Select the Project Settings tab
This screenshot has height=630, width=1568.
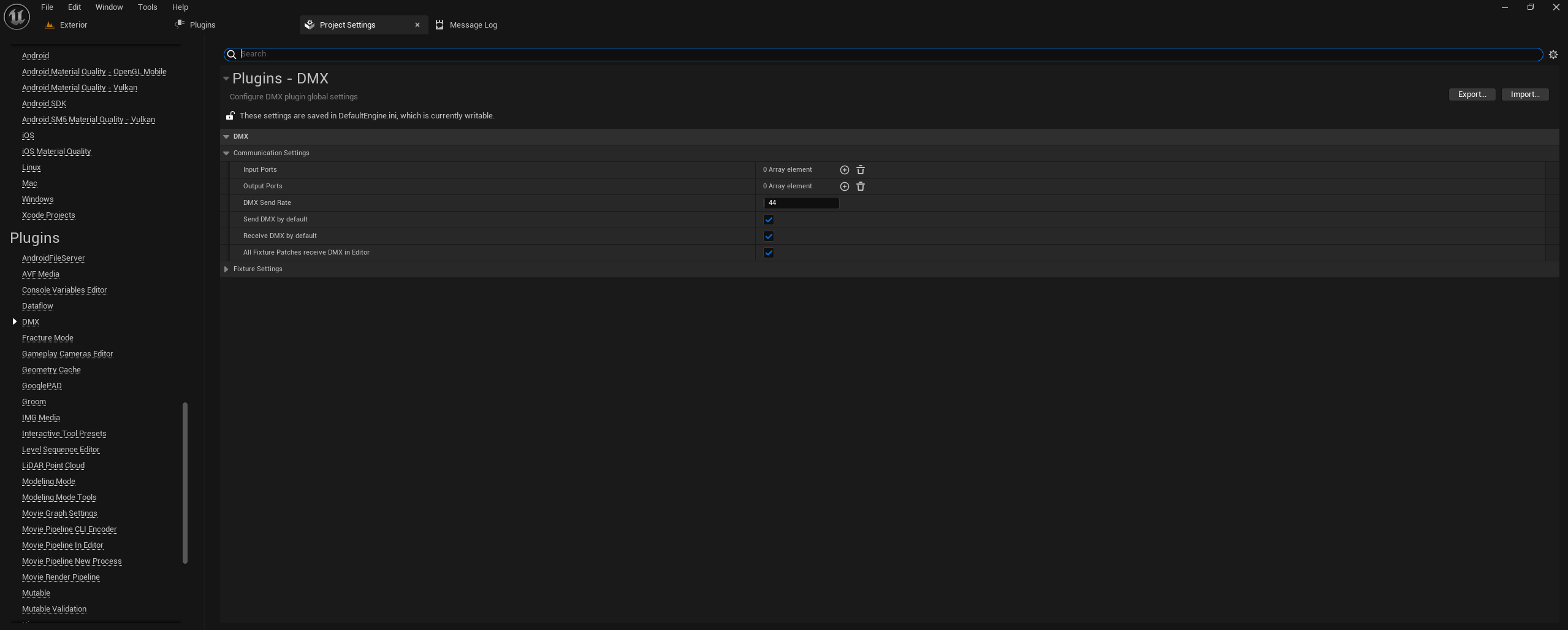pyautogui.click(x=348, y=25)
